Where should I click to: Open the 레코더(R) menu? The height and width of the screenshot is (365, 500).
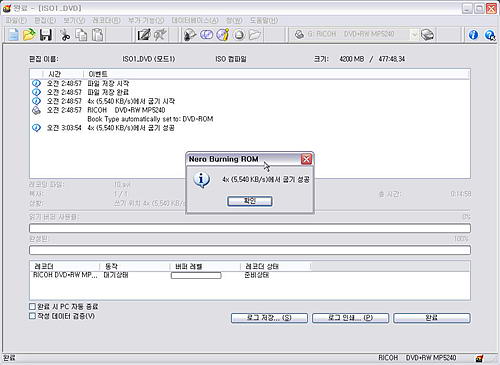(106, 20)
